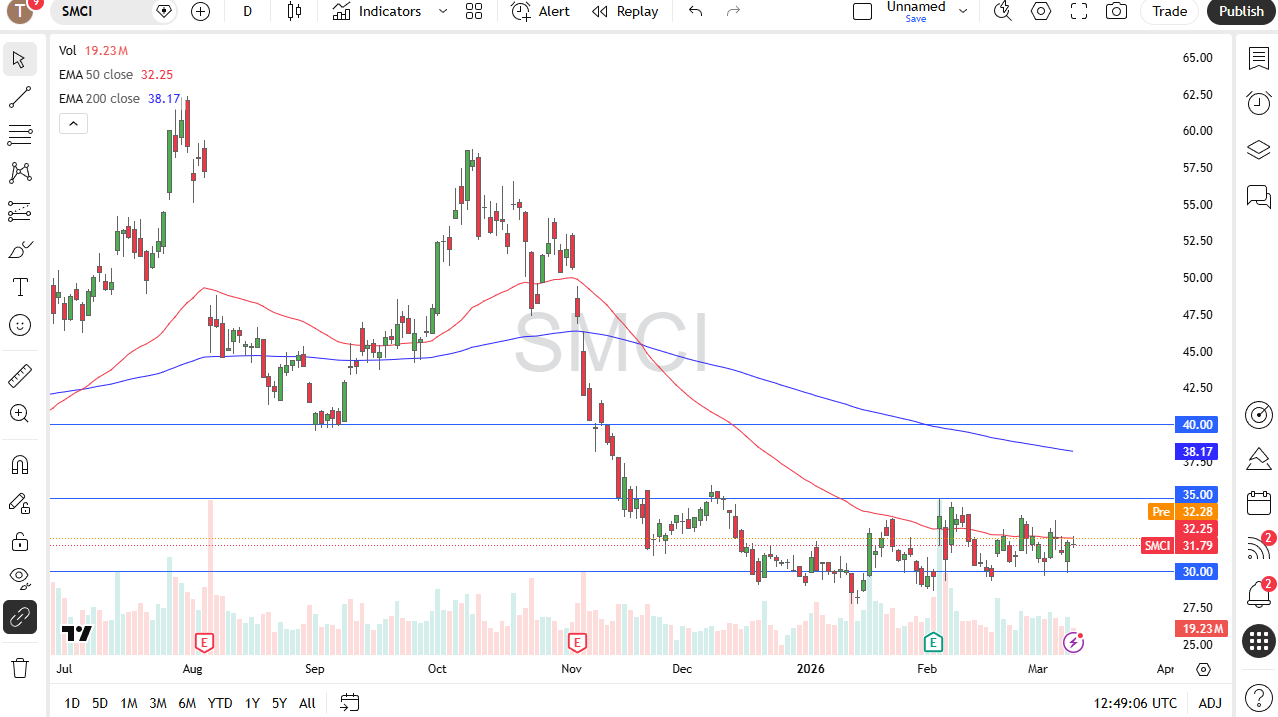Set the range to 1Y

point(252,703)
